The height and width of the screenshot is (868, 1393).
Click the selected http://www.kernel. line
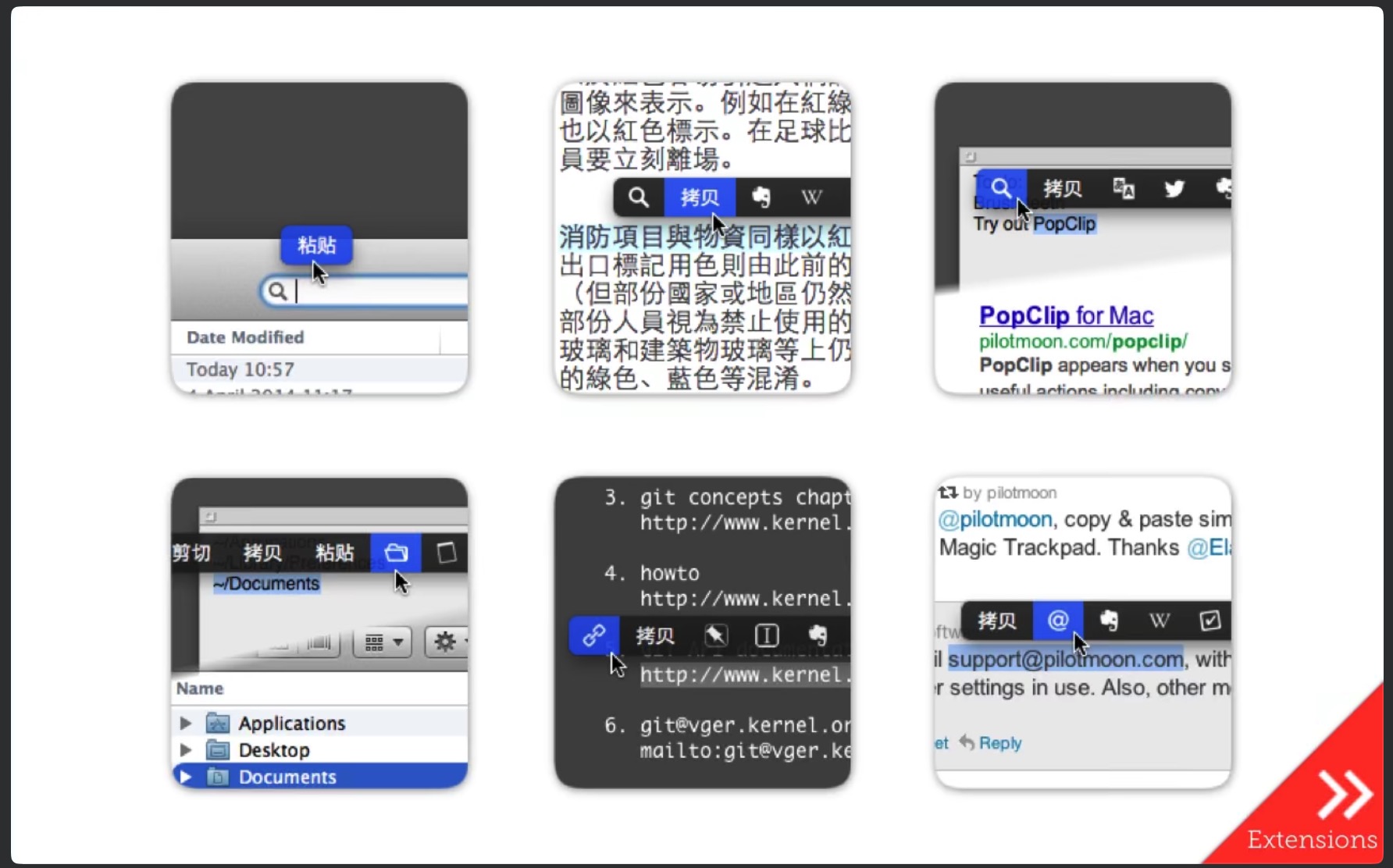coord(745,674)
